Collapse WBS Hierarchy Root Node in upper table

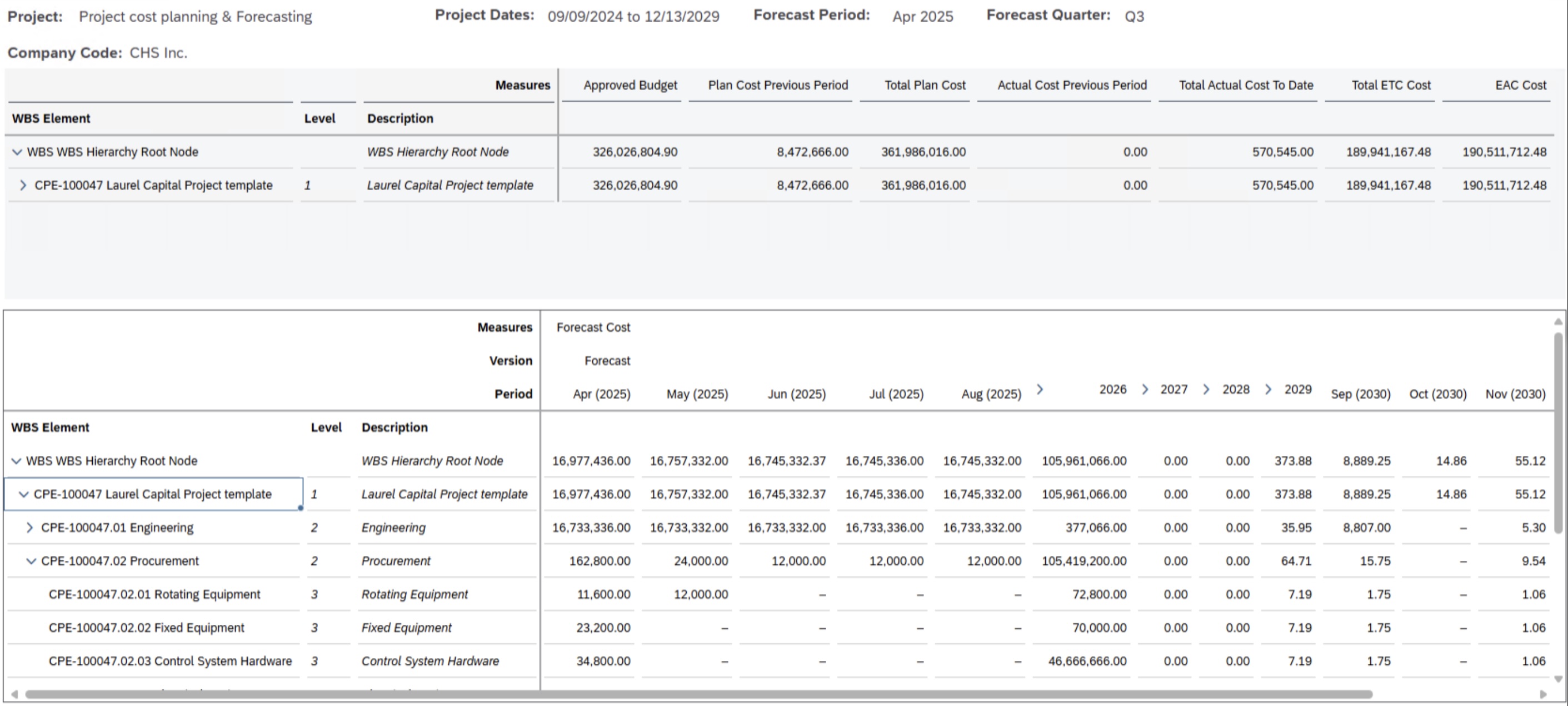pos(17,152)
